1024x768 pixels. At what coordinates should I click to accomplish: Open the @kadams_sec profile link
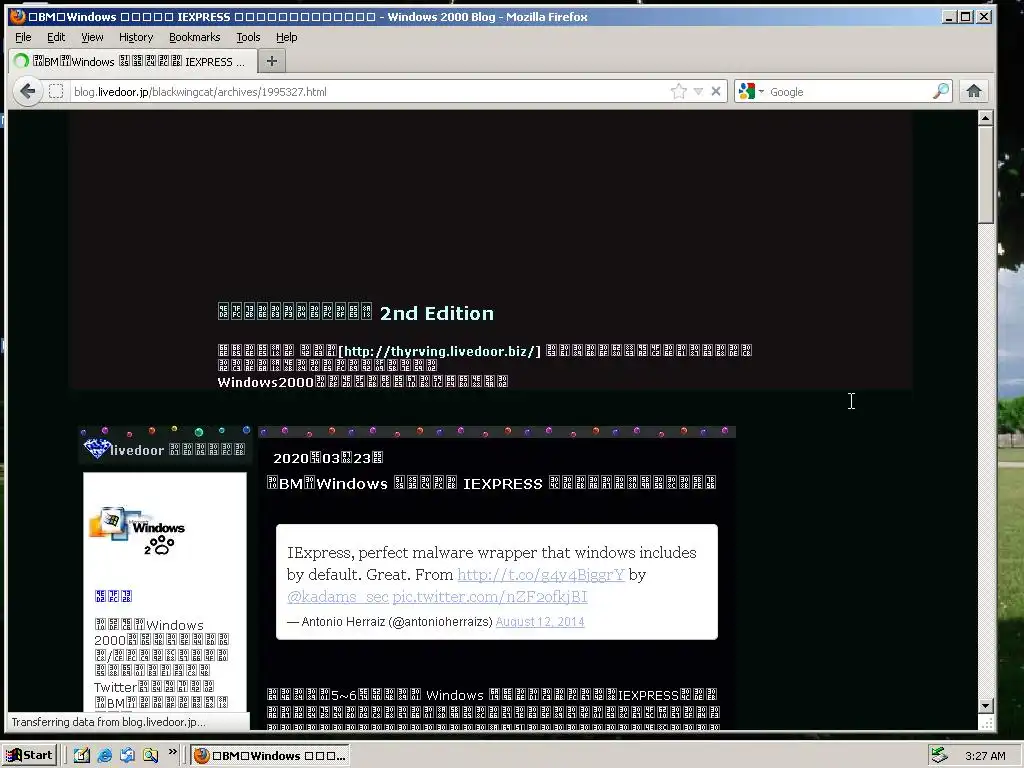(x=338, y=596)
